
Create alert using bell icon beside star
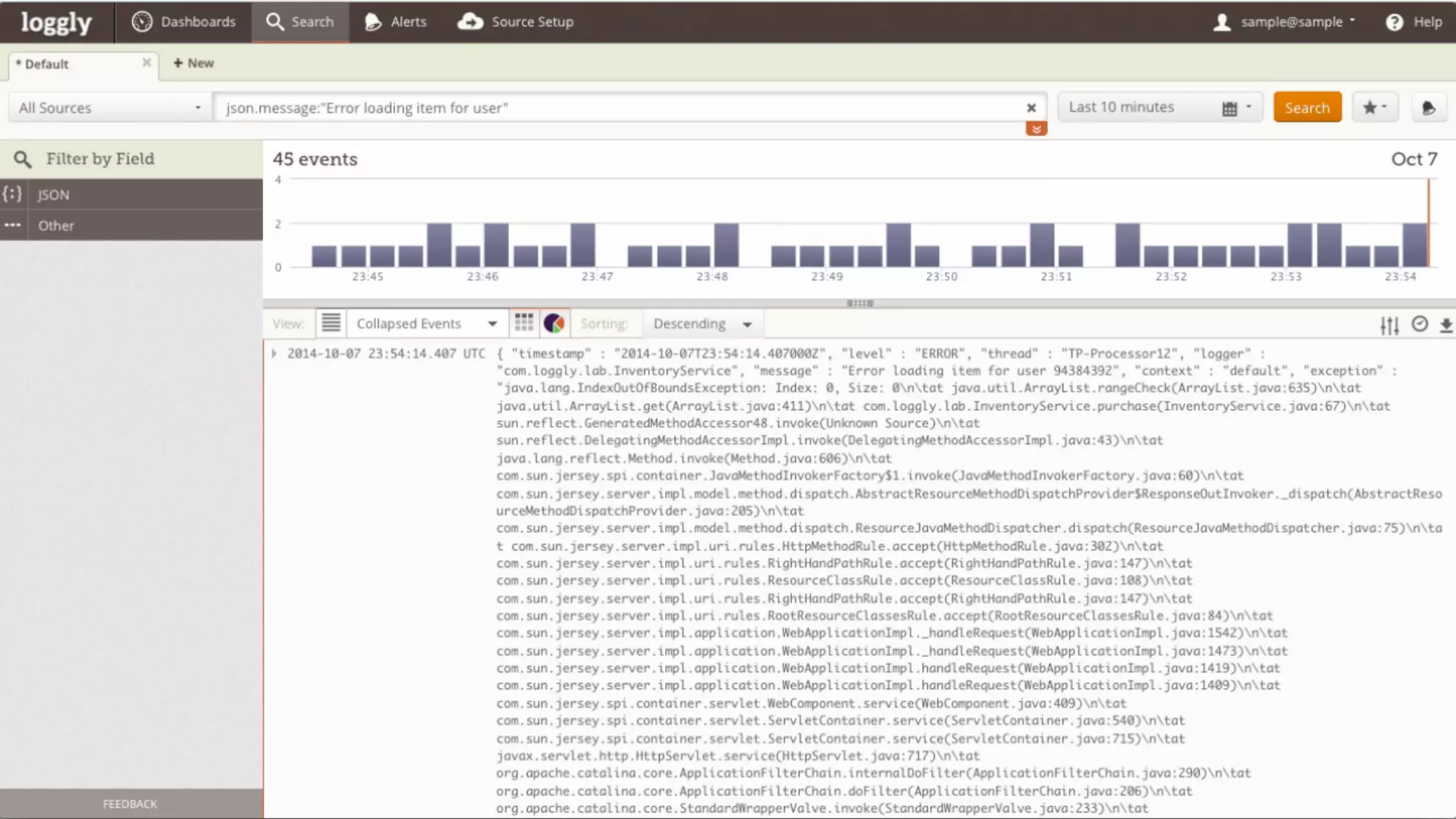[1428, 108]
